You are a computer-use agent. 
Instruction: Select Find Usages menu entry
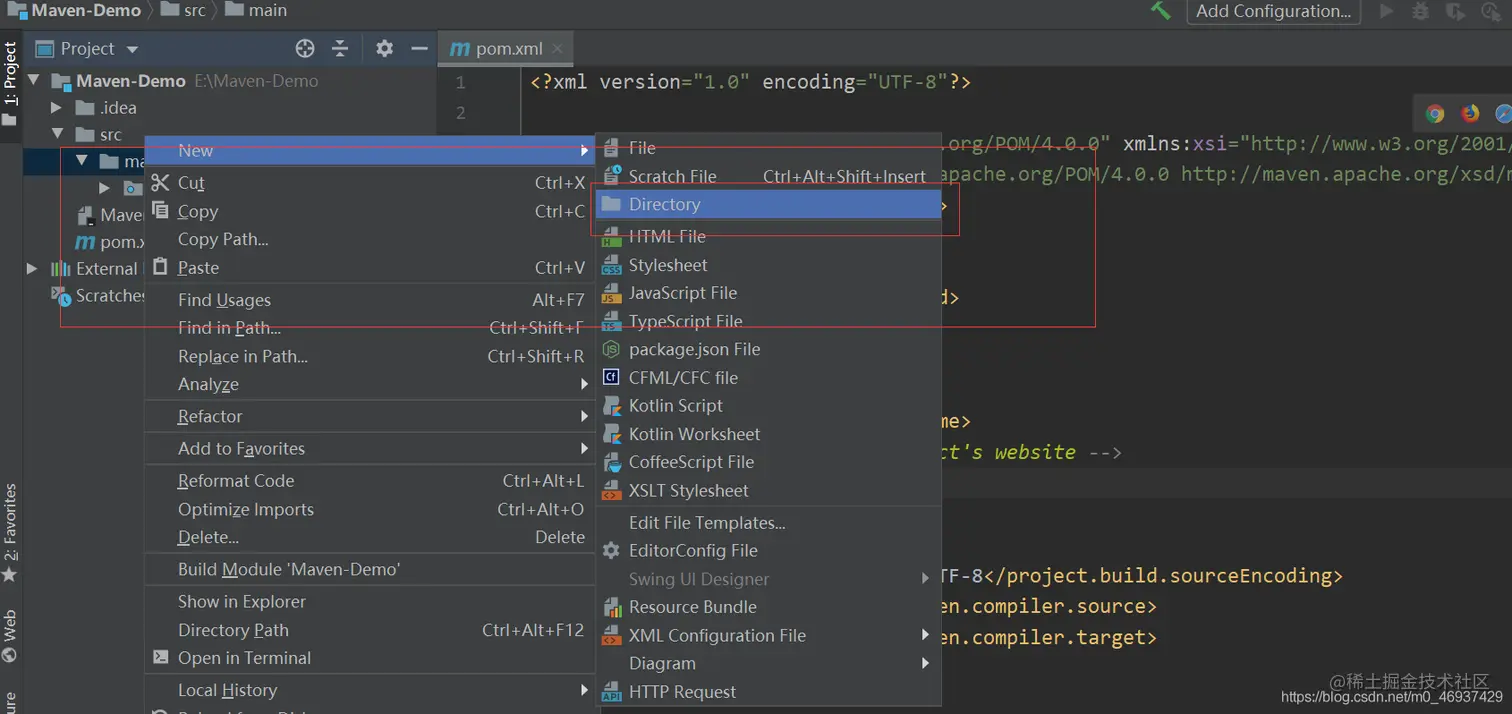pyautogui.click(x=370, y=300)
